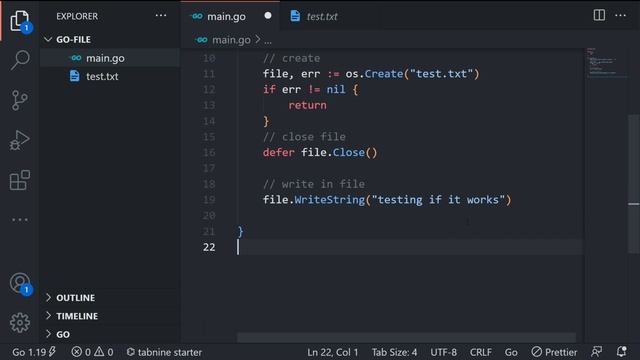Open the notifications bell
This screenshot has height=360, width=640.
coord(621,351)
